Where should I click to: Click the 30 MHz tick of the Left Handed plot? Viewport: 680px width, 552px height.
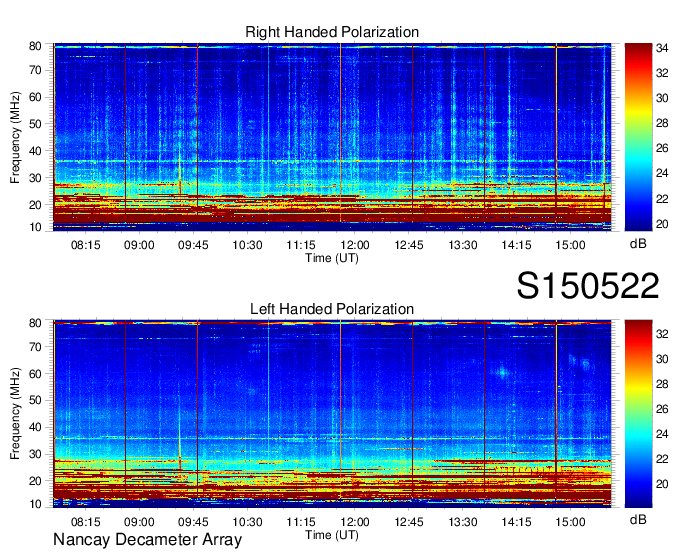tap(35, 454)
